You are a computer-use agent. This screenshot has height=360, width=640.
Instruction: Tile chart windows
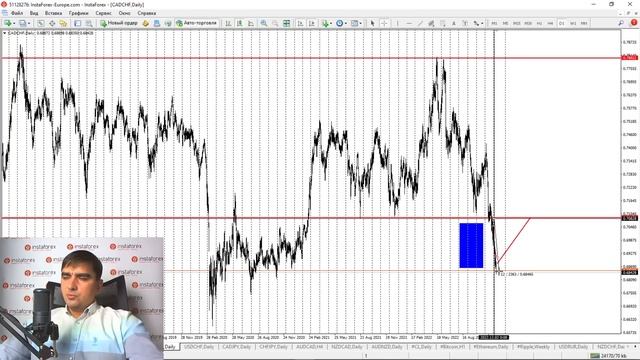click(287, 23)
